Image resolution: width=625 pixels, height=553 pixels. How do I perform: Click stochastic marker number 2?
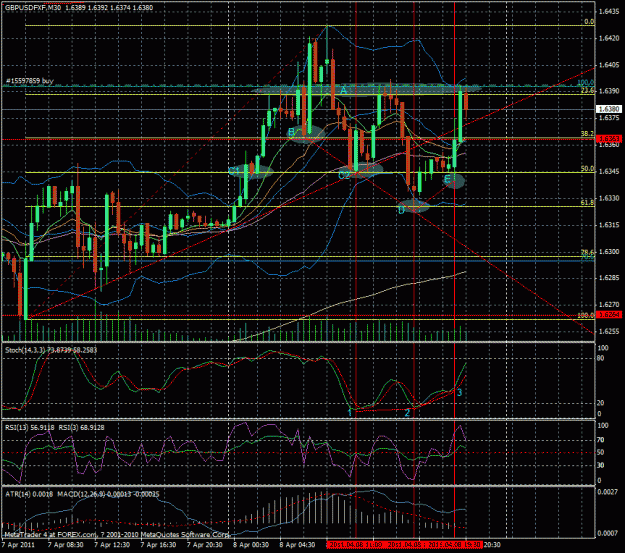pos(407,413)
